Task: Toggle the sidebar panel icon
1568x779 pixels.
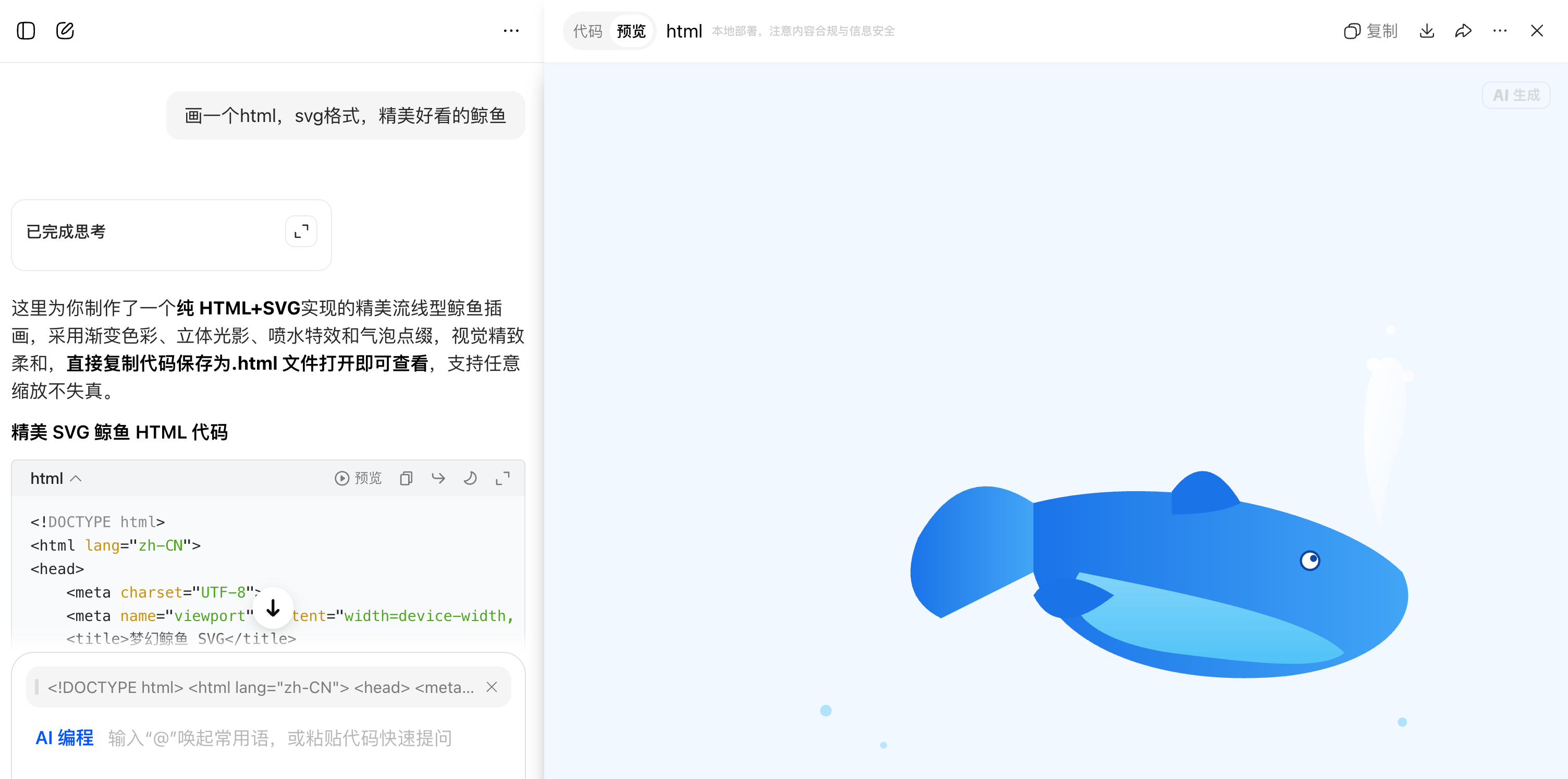Action: tap(26, 30)
